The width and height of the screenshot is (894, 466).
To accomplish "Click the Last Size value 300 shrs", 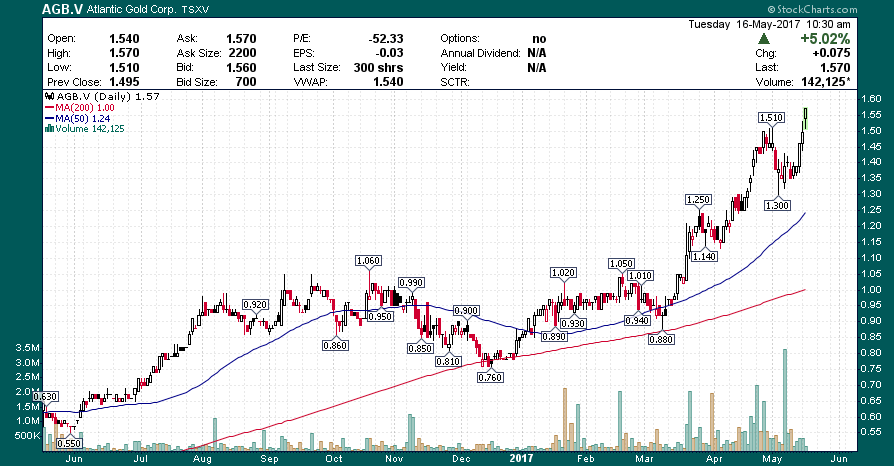I will coord(378,67).
